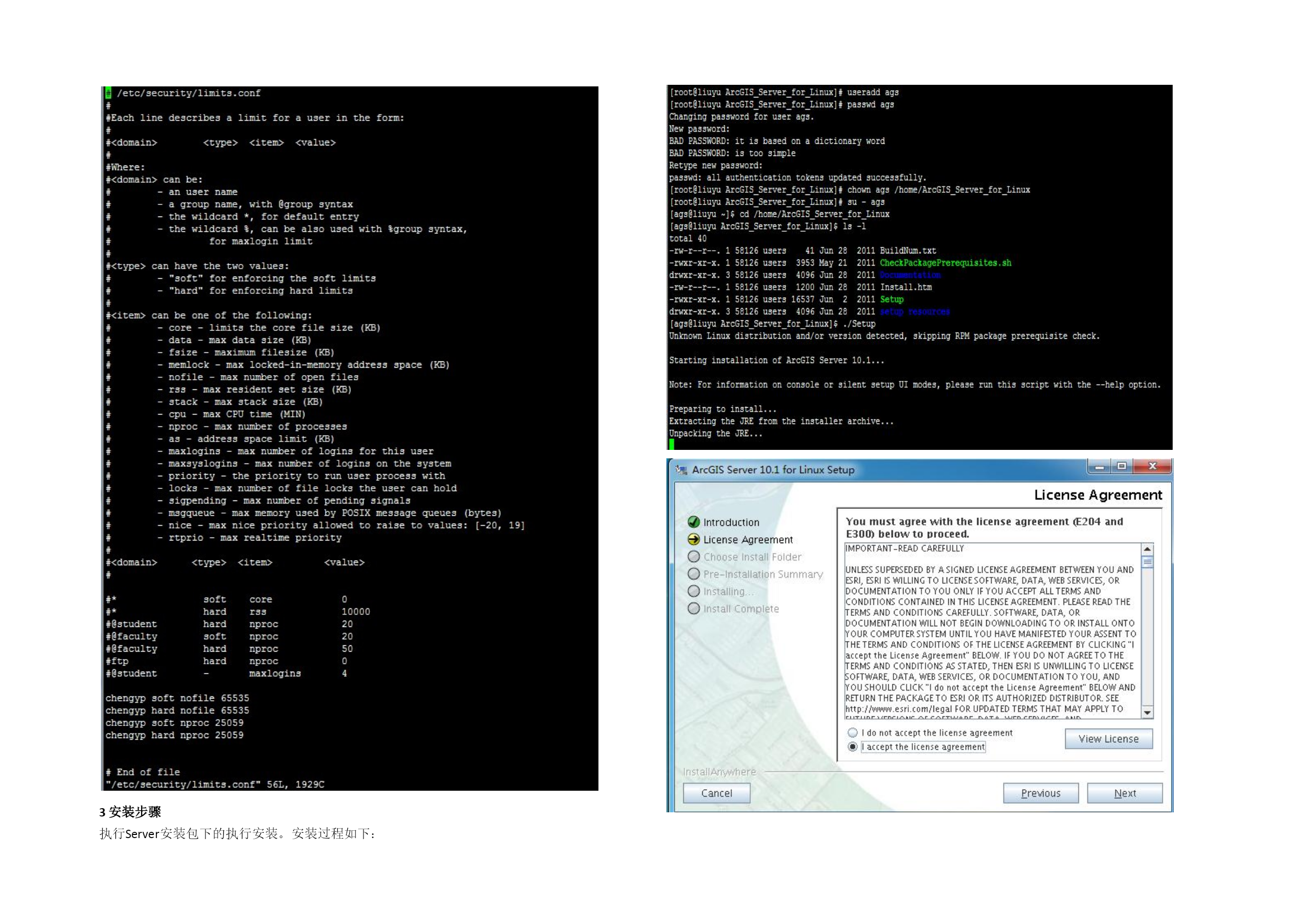Click the '#@student hard nproc 20' row
Viewport: 1307px width, 924px height.
(x=229, y=624)
